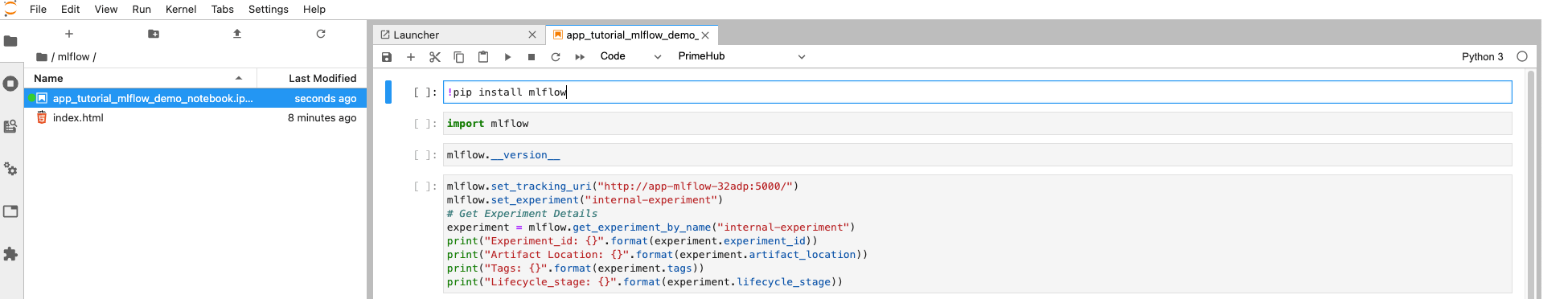The height and width of the screenshot is (299, 1568).
Task: Open the Running Terminals and Kernels sidebar
Action: tap(10, 84)
